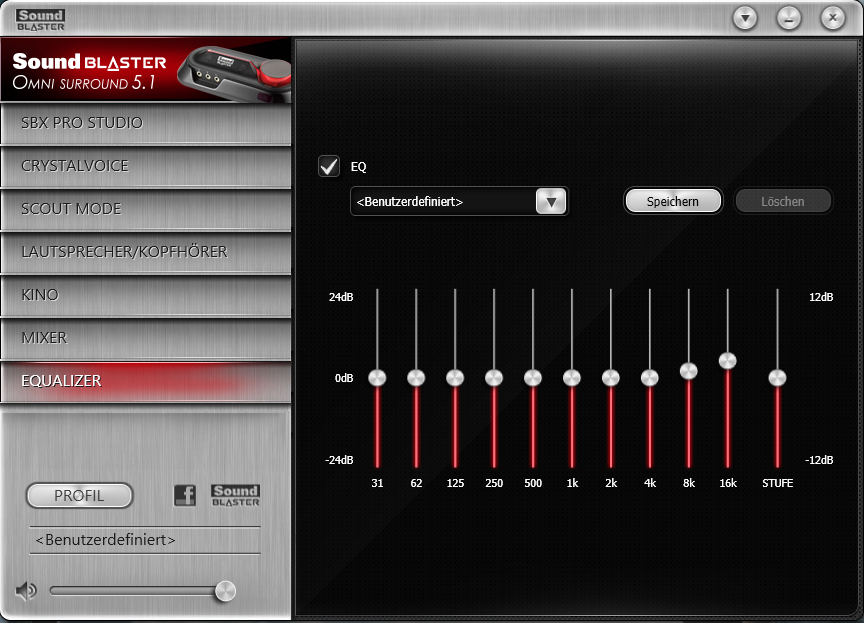864x623 pixels.
Task: Click the 31 Hz band slider knob
Action: 377,378
